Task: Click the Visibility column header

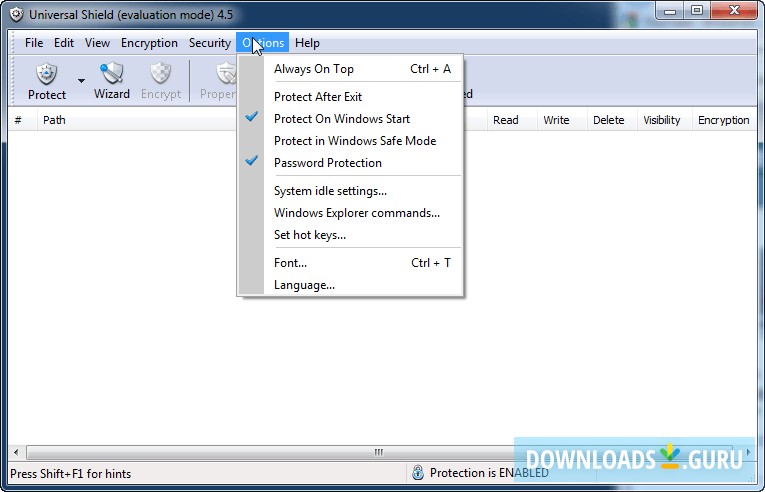Action: pyautogui.click(x=664, y=120)
